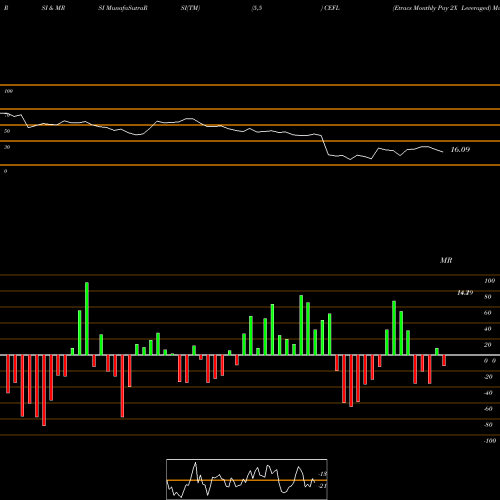Click 'Etracs Monthly Pay 2X Leveraged' title
500x500 pixels.
442,8
